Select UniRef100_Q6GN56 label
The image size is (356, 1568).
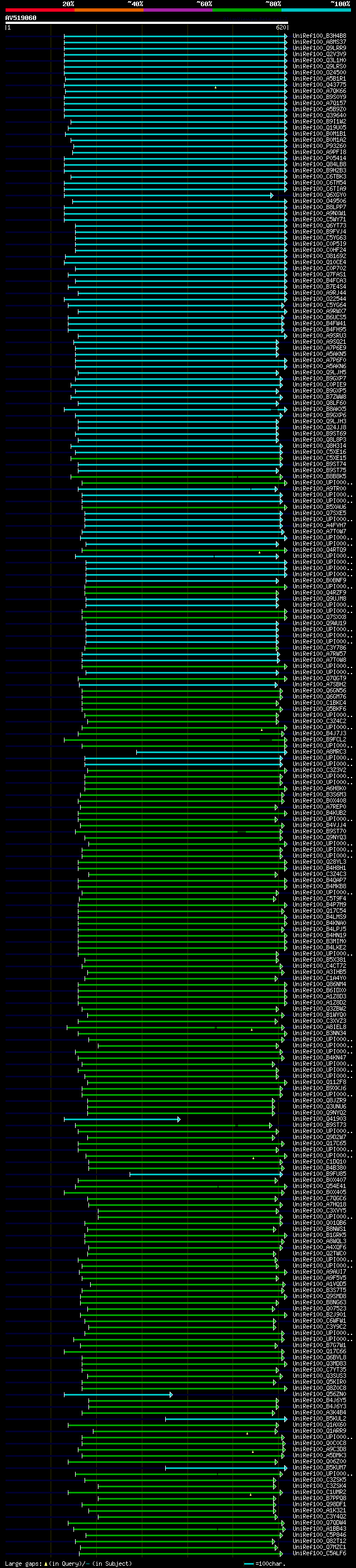(319, 690)
